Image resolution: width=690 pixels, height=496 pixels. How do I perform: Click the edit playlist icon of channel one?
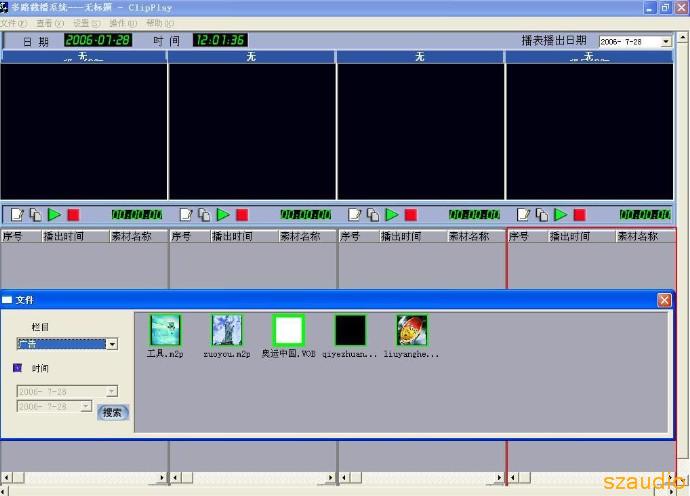point(17,215)
